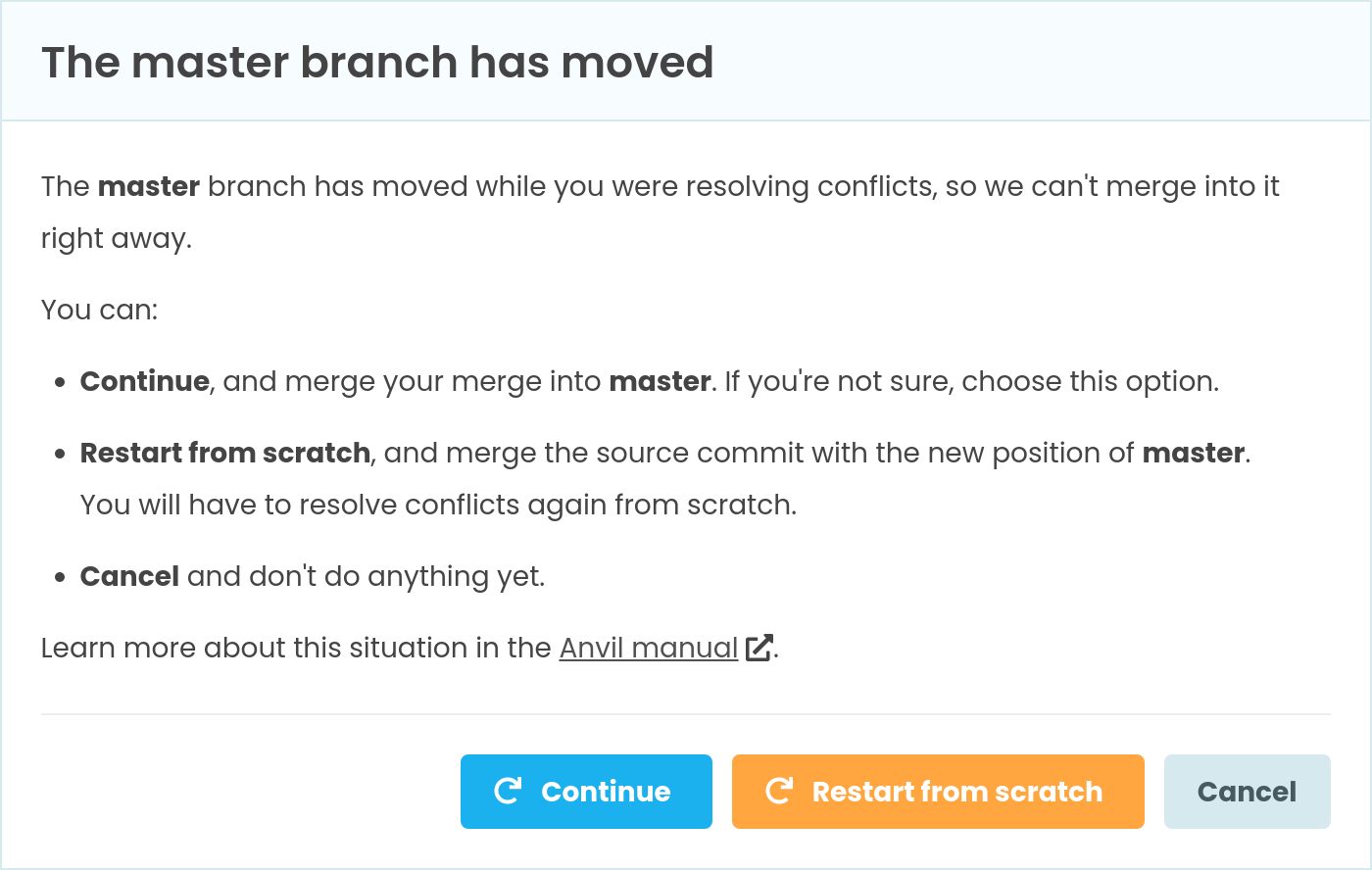Screen dimensions: 1372x870
Task: Click the circular arrow icon on Continue
Action: pos(508,792)
